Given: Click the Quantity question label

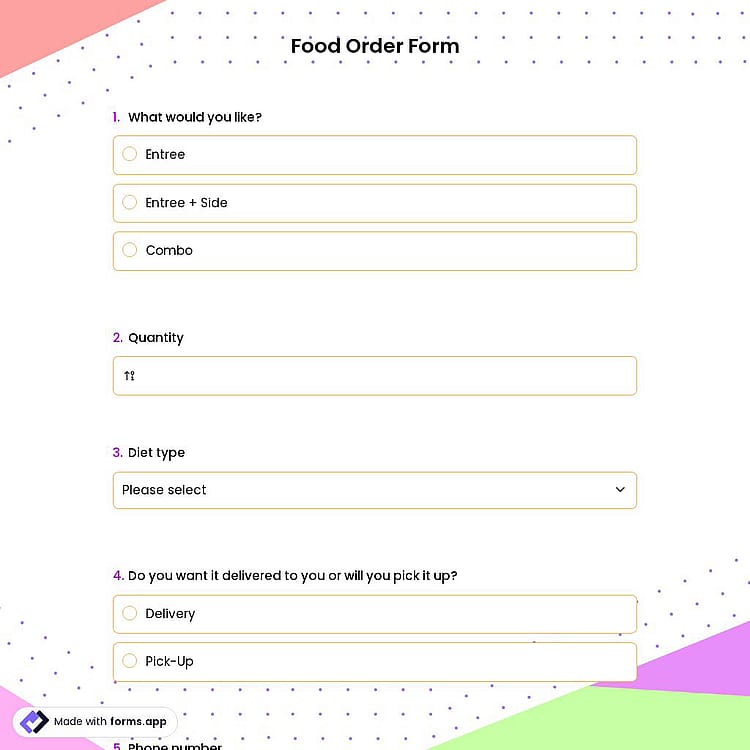Looking at the screenshot, I should click(x=155, y=338).
